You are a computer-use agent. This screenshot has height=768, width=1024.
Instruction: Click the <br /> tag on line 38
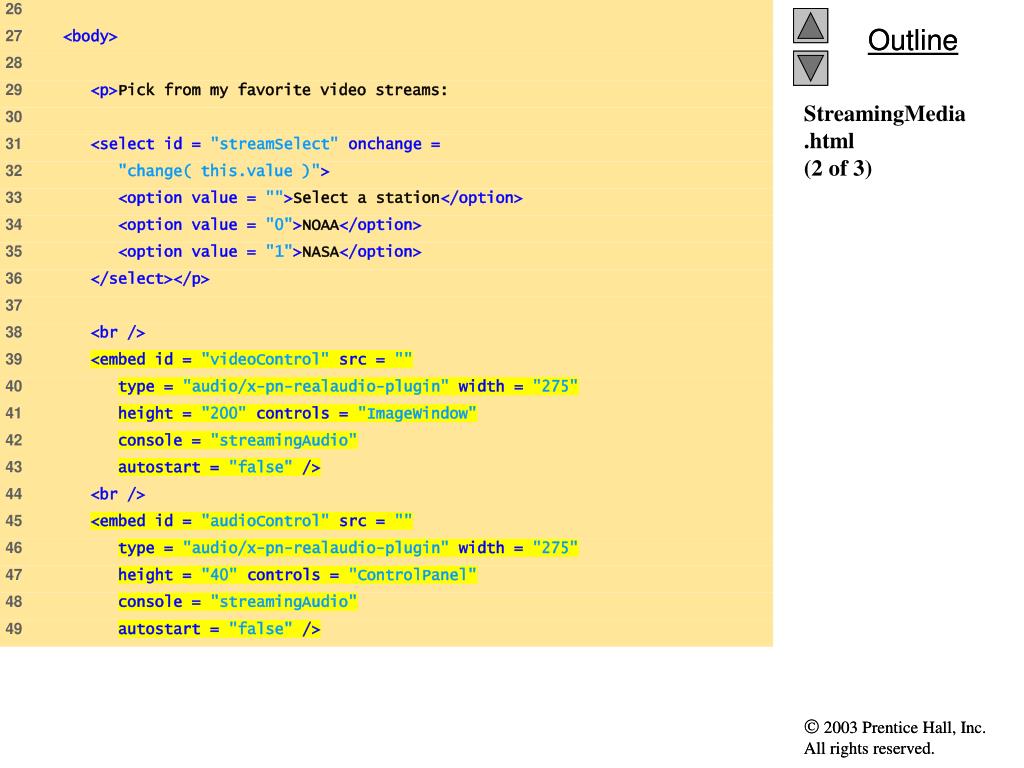coord(118,332)
